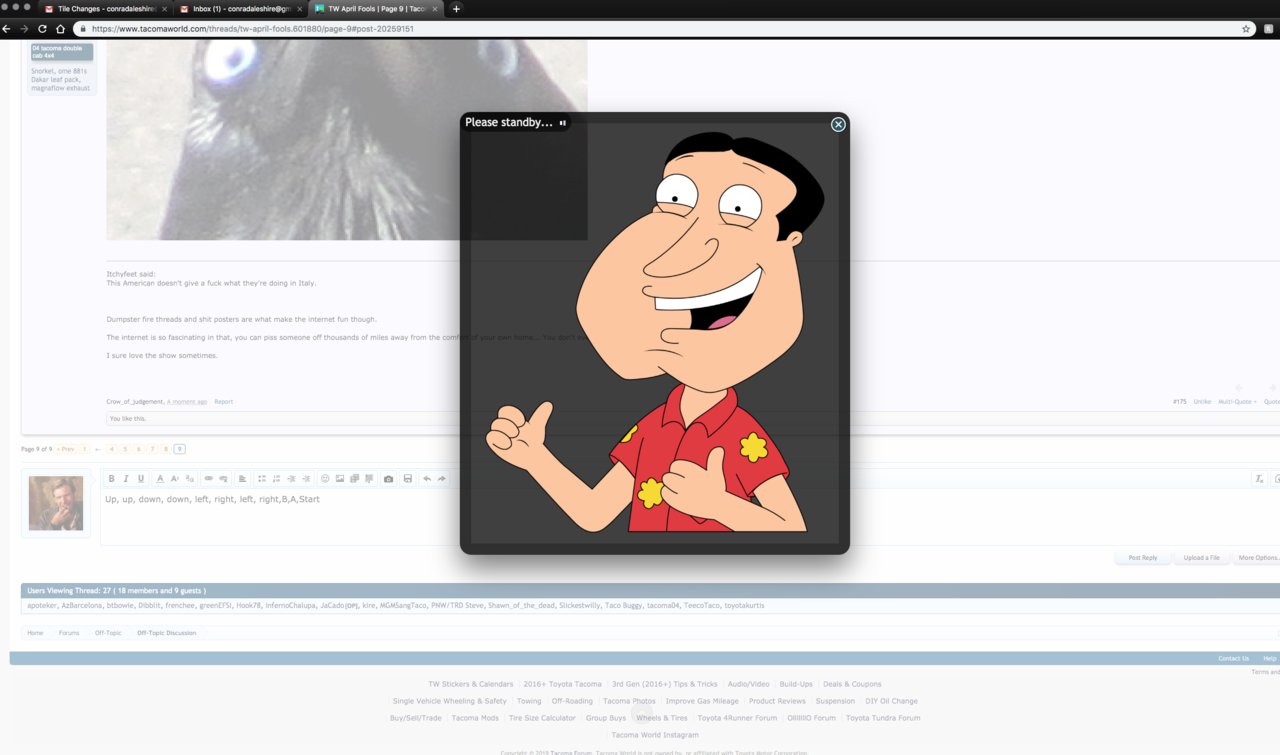
Task: Click Post Reply button
Action: pos(1142,558)
